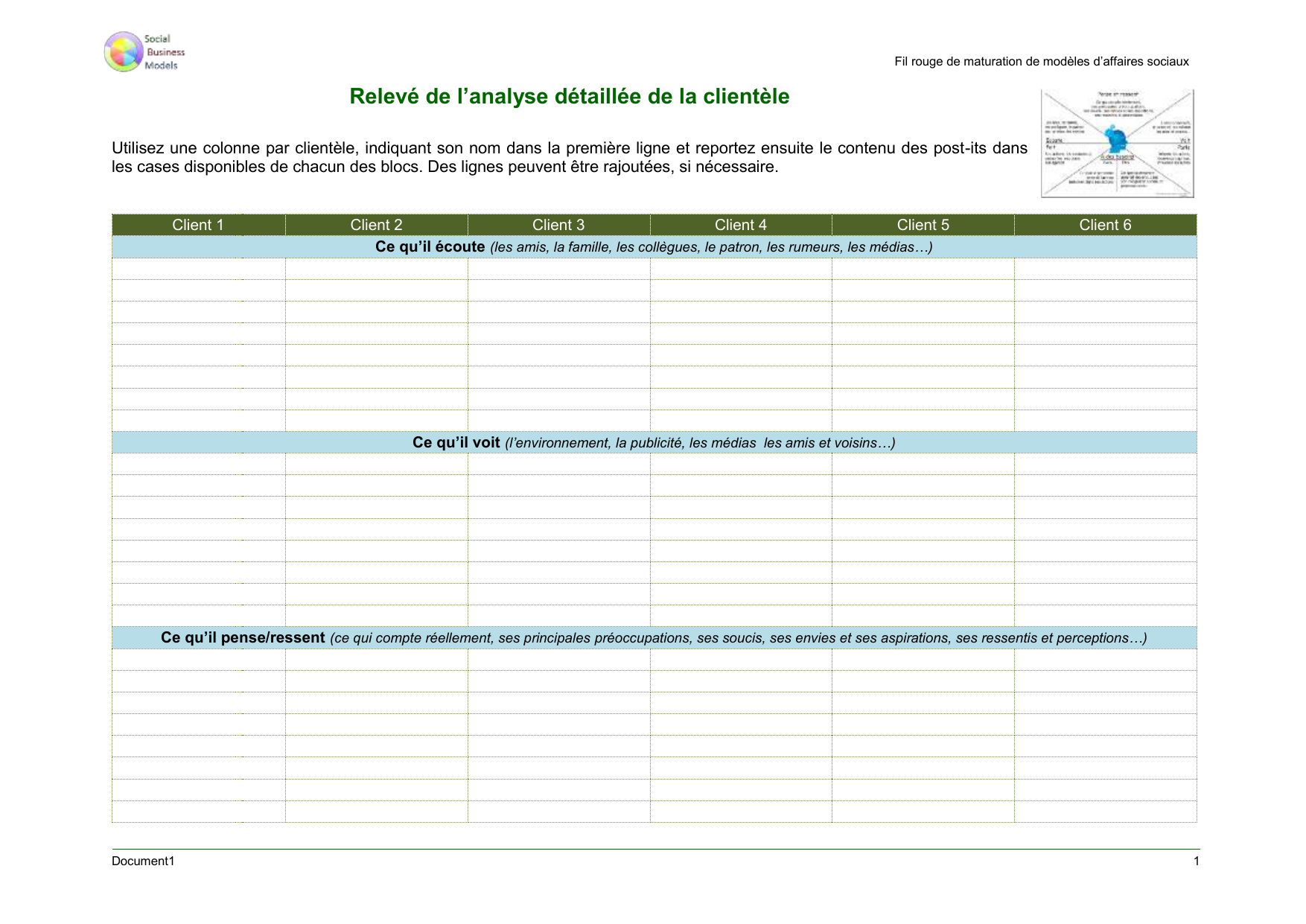Viewport: 1306px width, 924px height.
Task: Click the 'Document1' footer label
Action: (143, 861)
